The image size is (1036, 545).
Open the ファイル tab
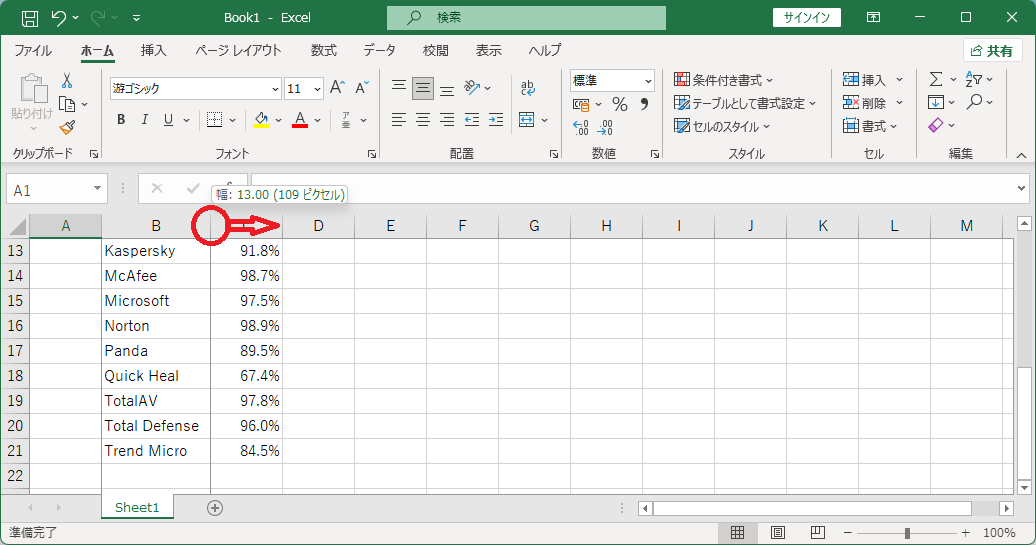point(33,50)
